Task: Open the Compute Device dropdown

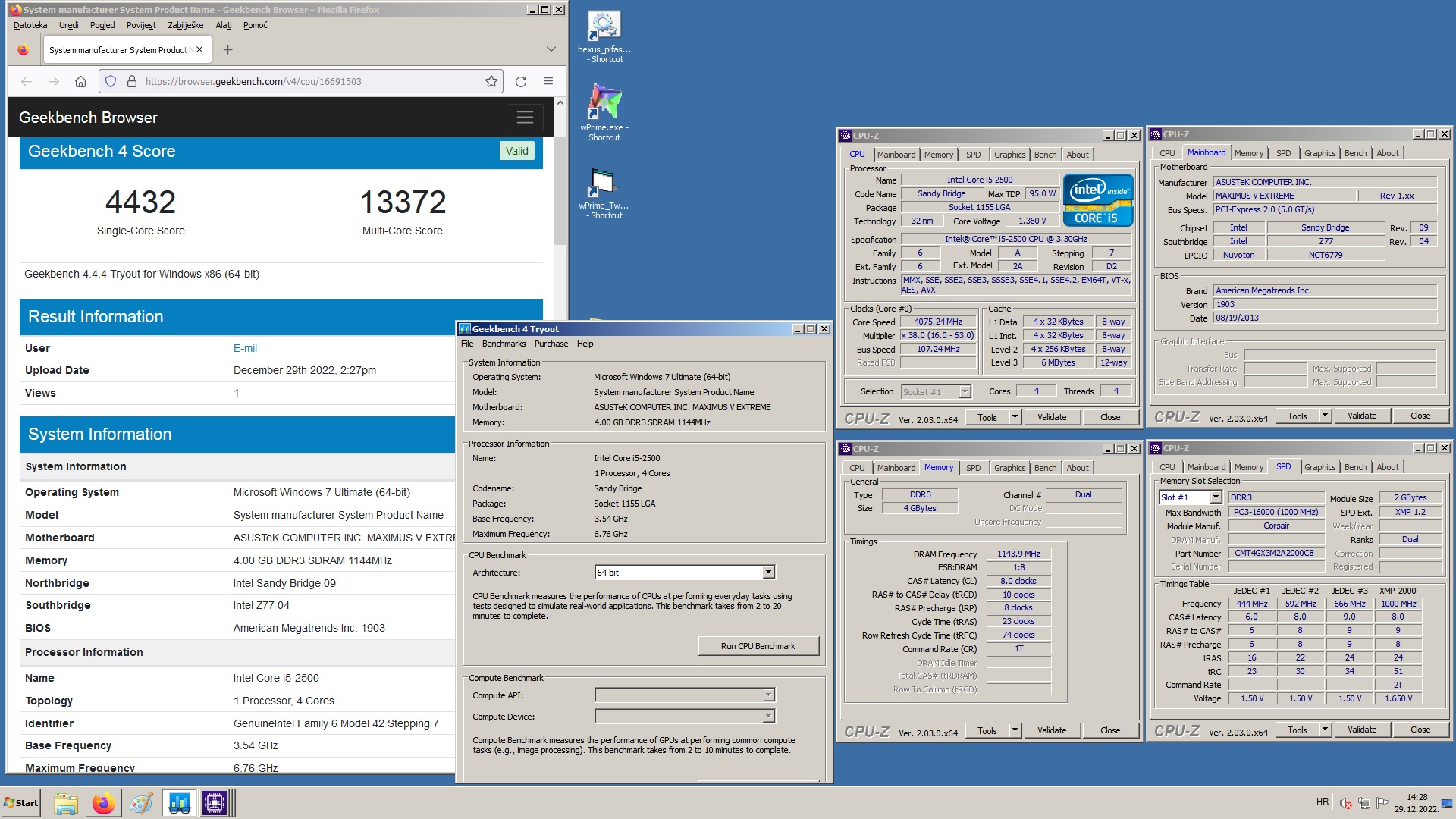Action: point(768,717)
